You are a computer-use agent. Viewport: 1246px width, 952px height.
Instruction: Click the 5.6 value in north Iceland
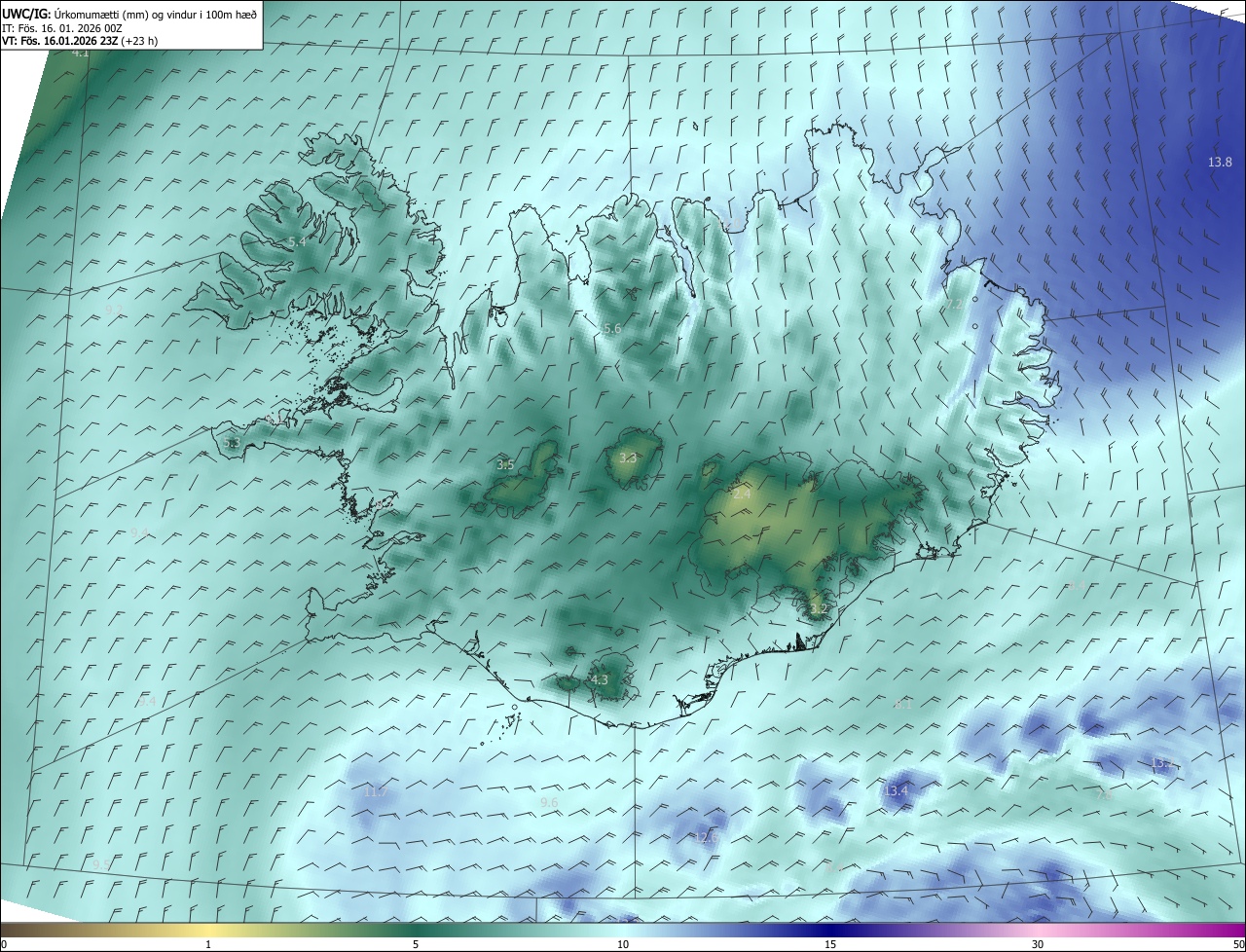(x=612, y=330)
